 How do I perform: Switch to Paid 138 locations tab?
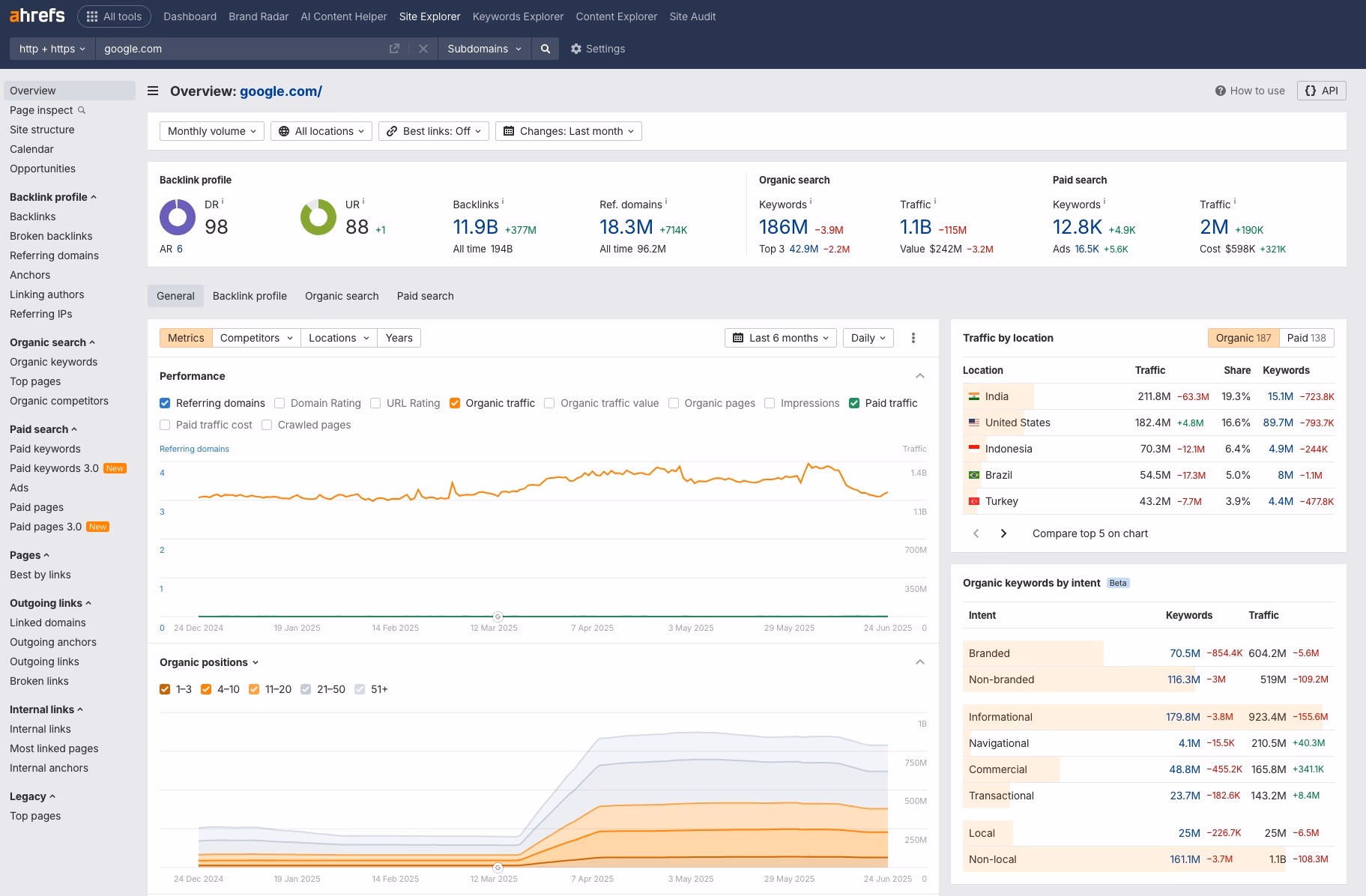pyautogui.click(x=1306, y=338)
